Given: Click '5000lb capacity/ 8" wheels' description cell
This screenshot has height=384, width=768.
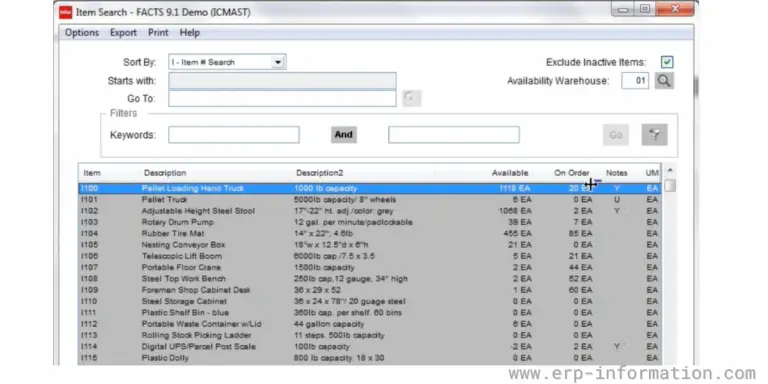Looking at the screenshot, I should [x=345, y=200].
